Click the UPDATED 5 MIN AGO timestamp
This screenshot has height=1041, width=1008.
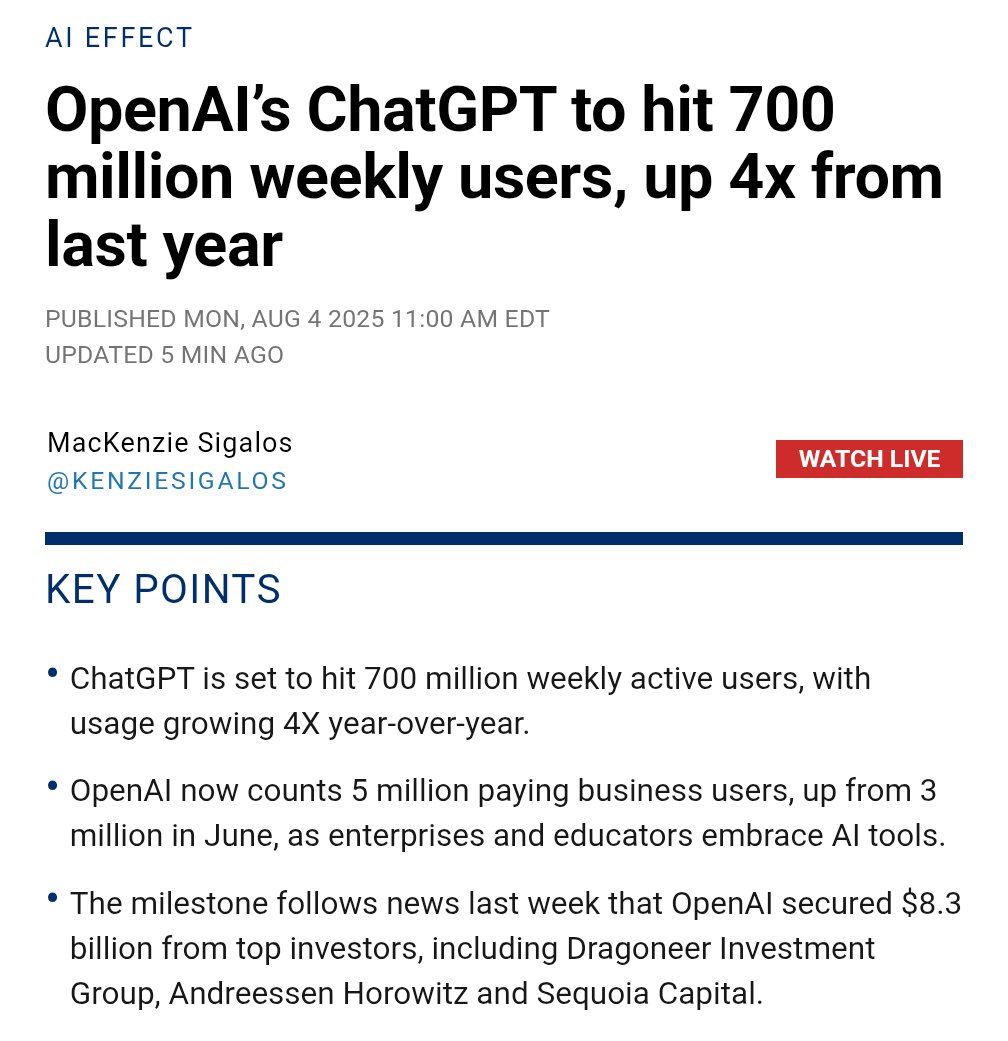coord(164,355)
